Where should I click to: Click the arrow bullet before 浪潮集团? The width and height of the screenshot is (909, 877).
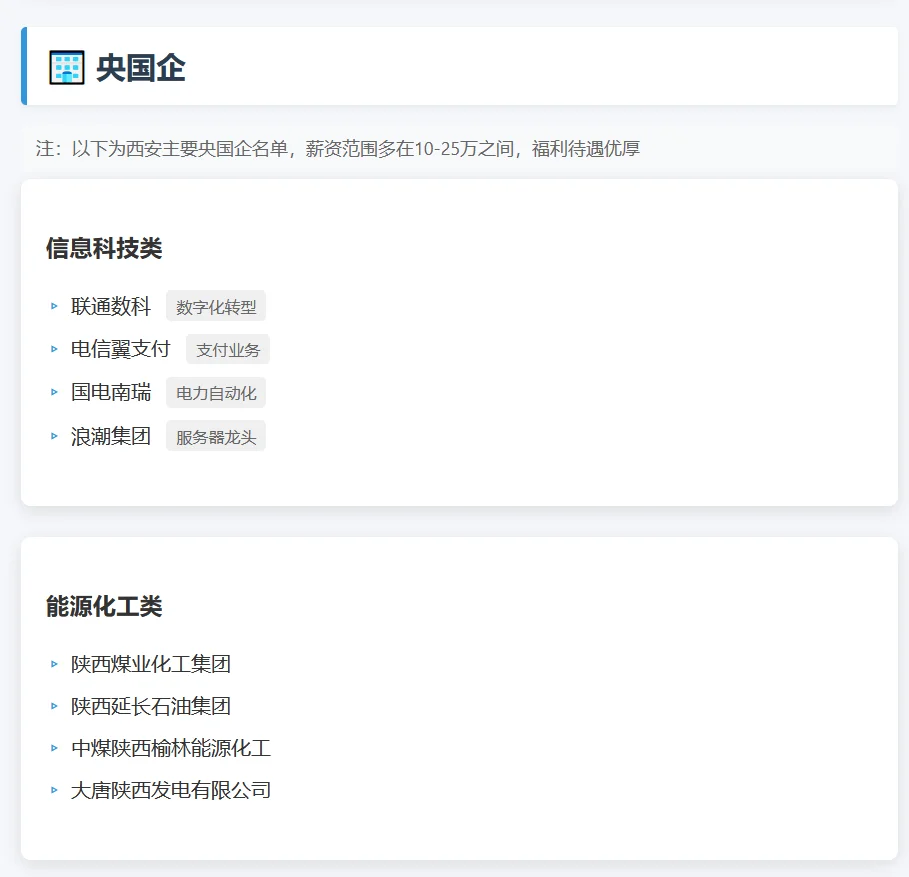pyautogui.click(x=54, y=436)
